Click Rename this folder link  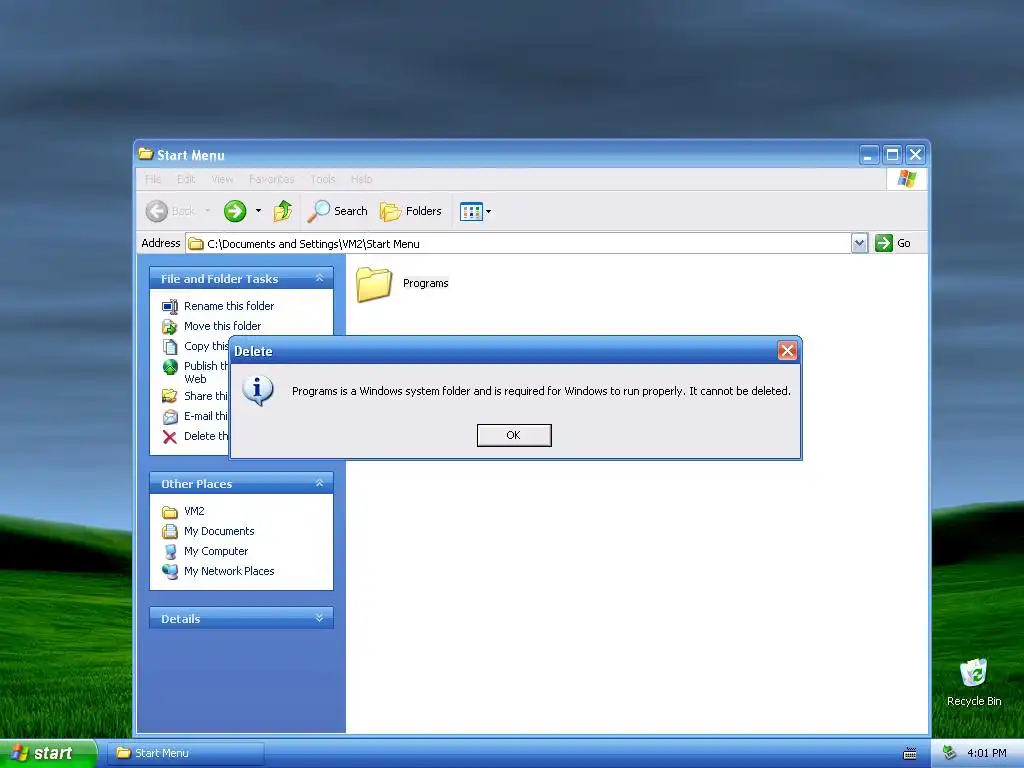point(229,306)
